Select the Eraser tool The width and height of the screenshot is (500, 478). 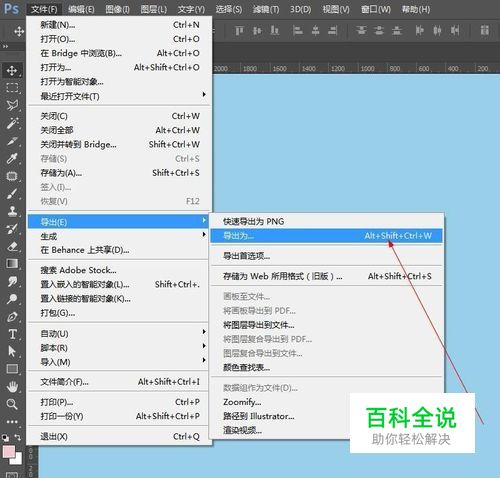click(12, 246)
